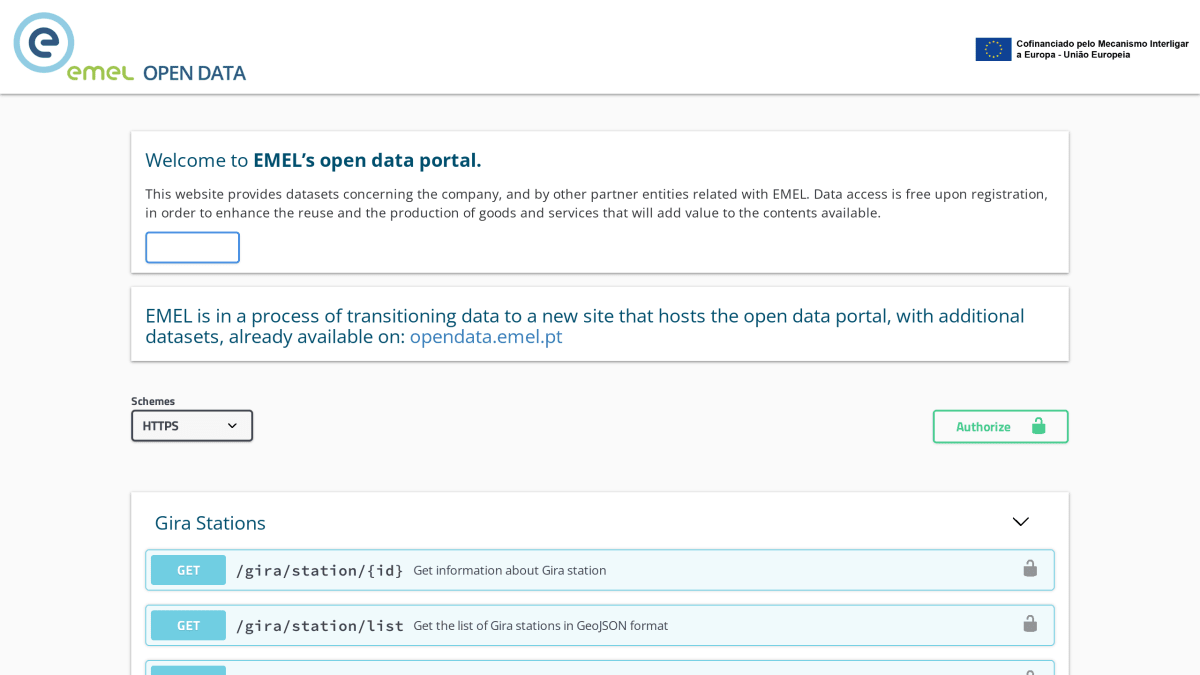This screenshot has height=675, width=1200.
Task: Click the EMEL OPEN DATA wordmark
Action: 156,72
